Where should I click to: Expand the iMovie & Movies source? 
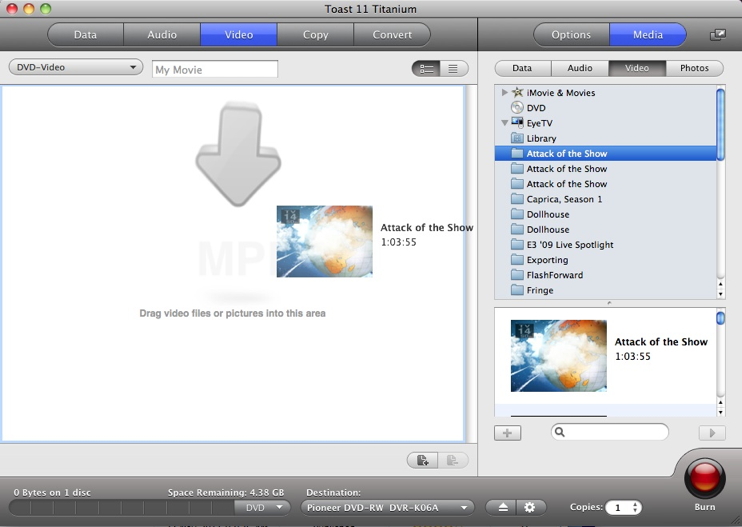coord(504,92)
